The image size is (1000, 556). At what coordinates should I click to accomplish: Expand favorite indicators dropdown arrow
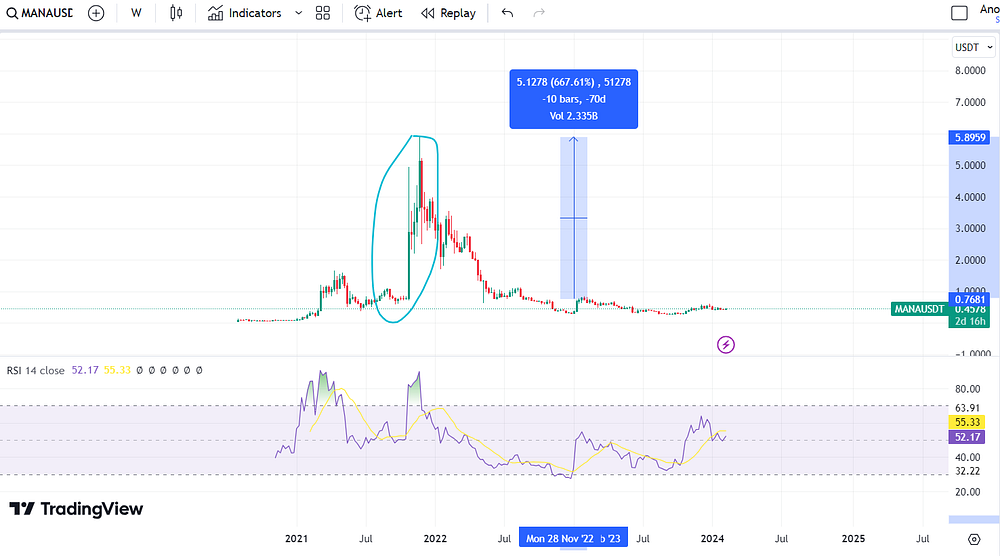[298, 13]
